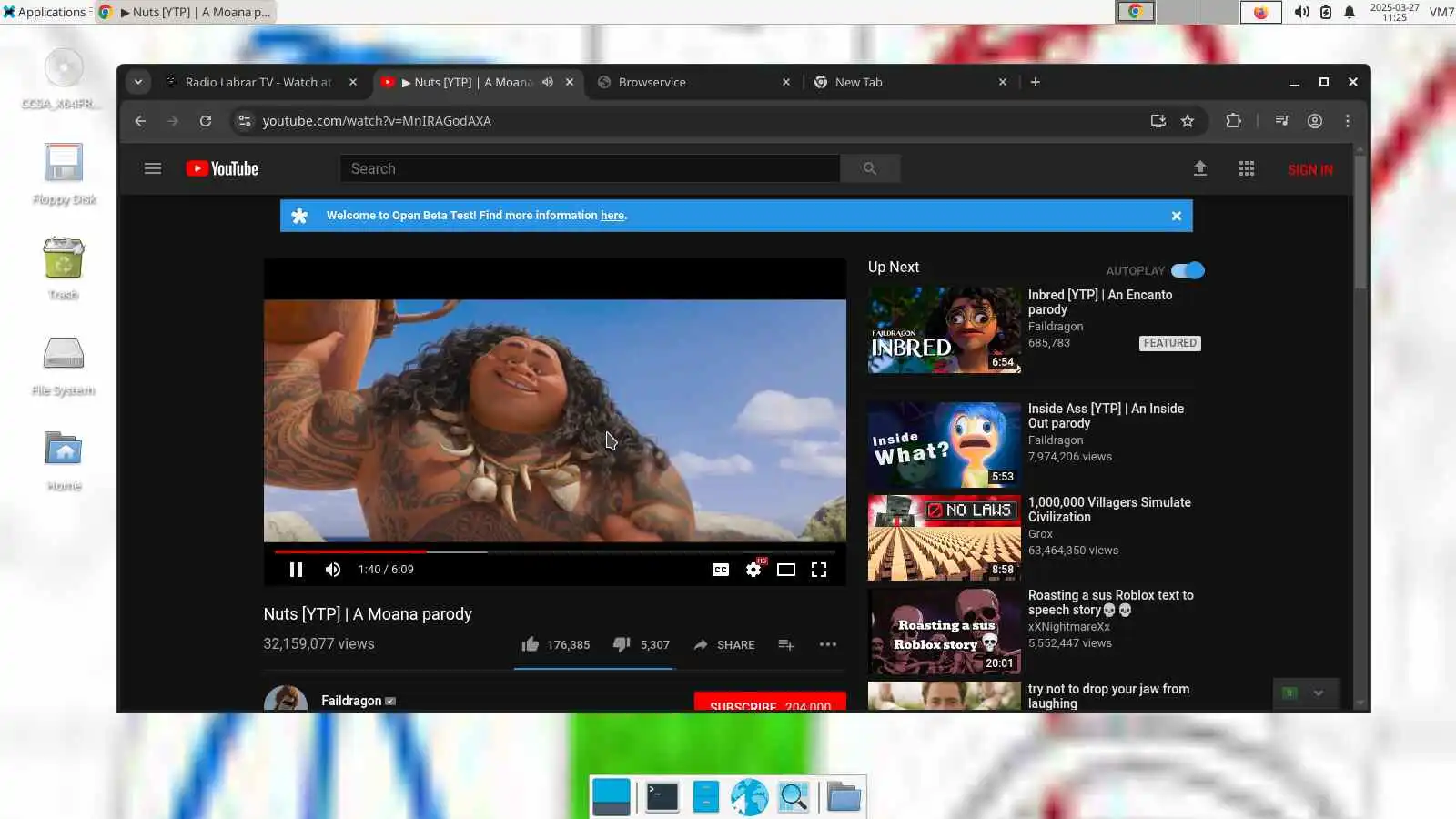Close the Browservice tab
The height and width of the screenshot is (819, 1456).
[x=786, y=82]
